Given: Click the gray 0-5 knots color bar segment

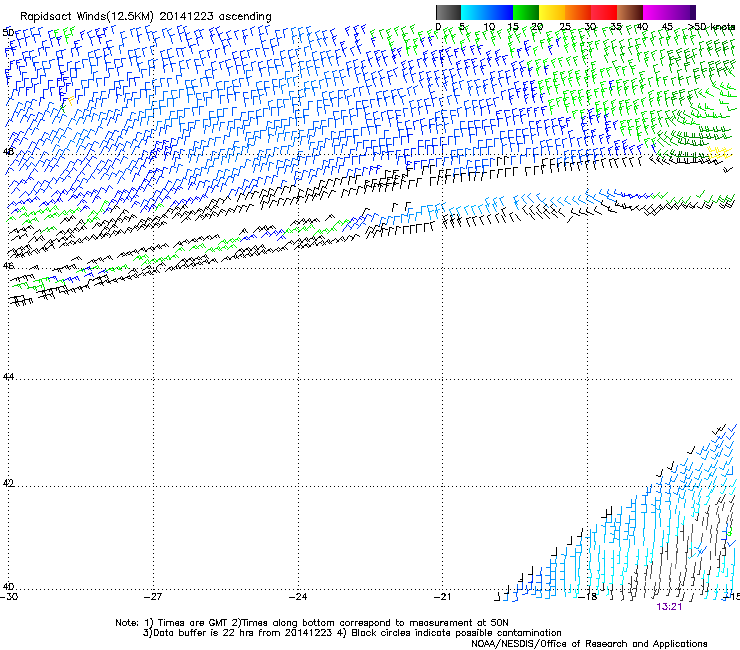Looking at the screenshot, I should (x=448, y=12).
